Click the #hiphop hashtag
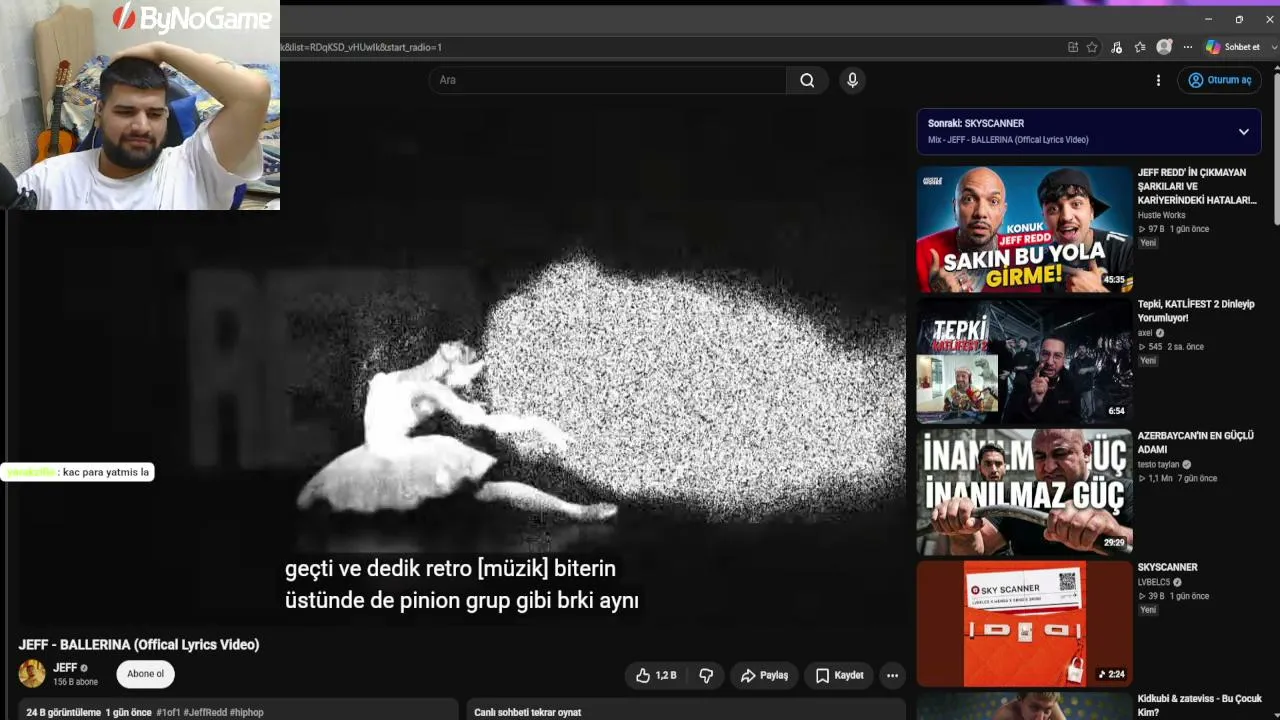This screenshot has width=1280, height=720. pos(247,712)
